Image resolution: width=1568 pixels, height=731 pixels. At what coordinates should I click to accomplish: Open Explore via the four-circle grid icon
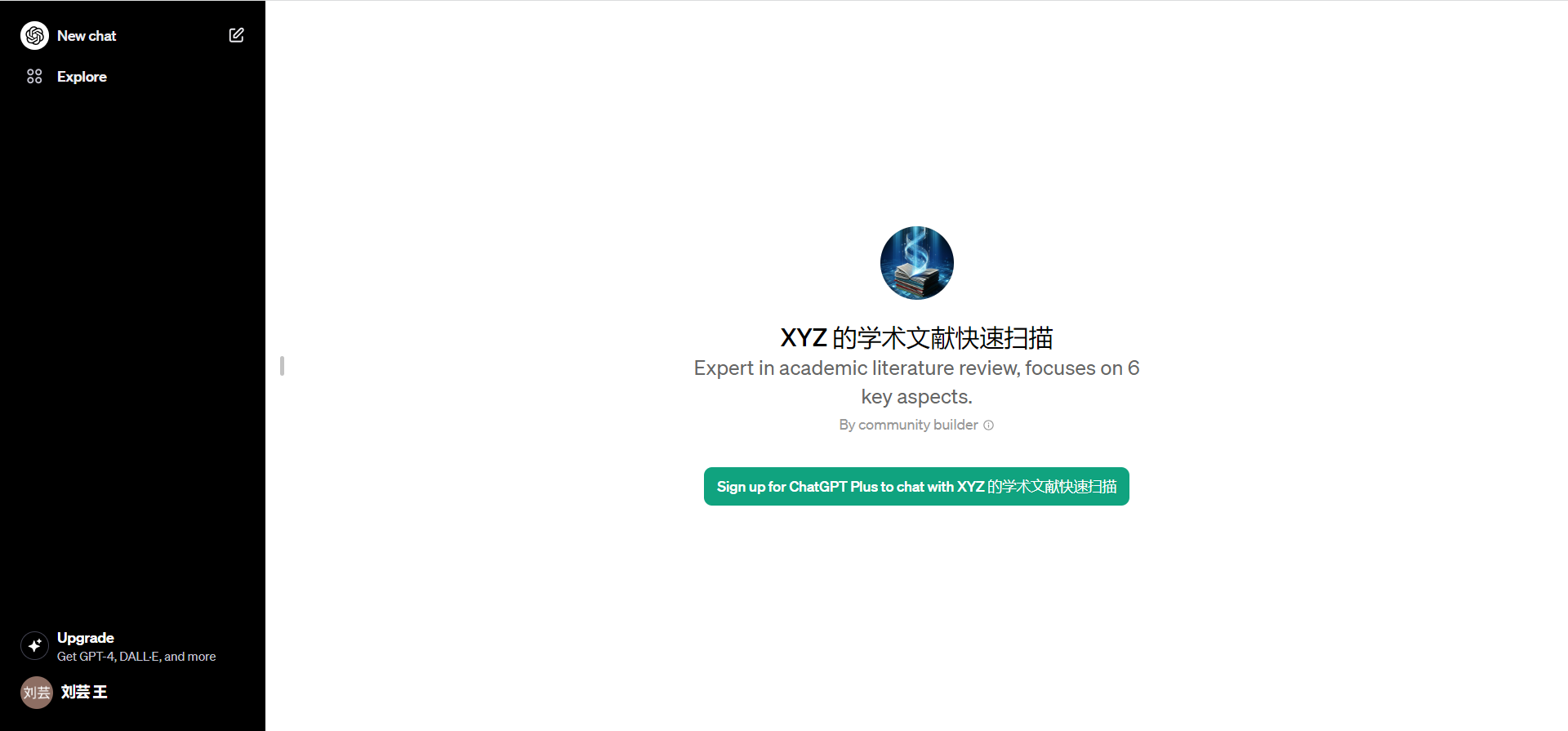tap(34, 77)
